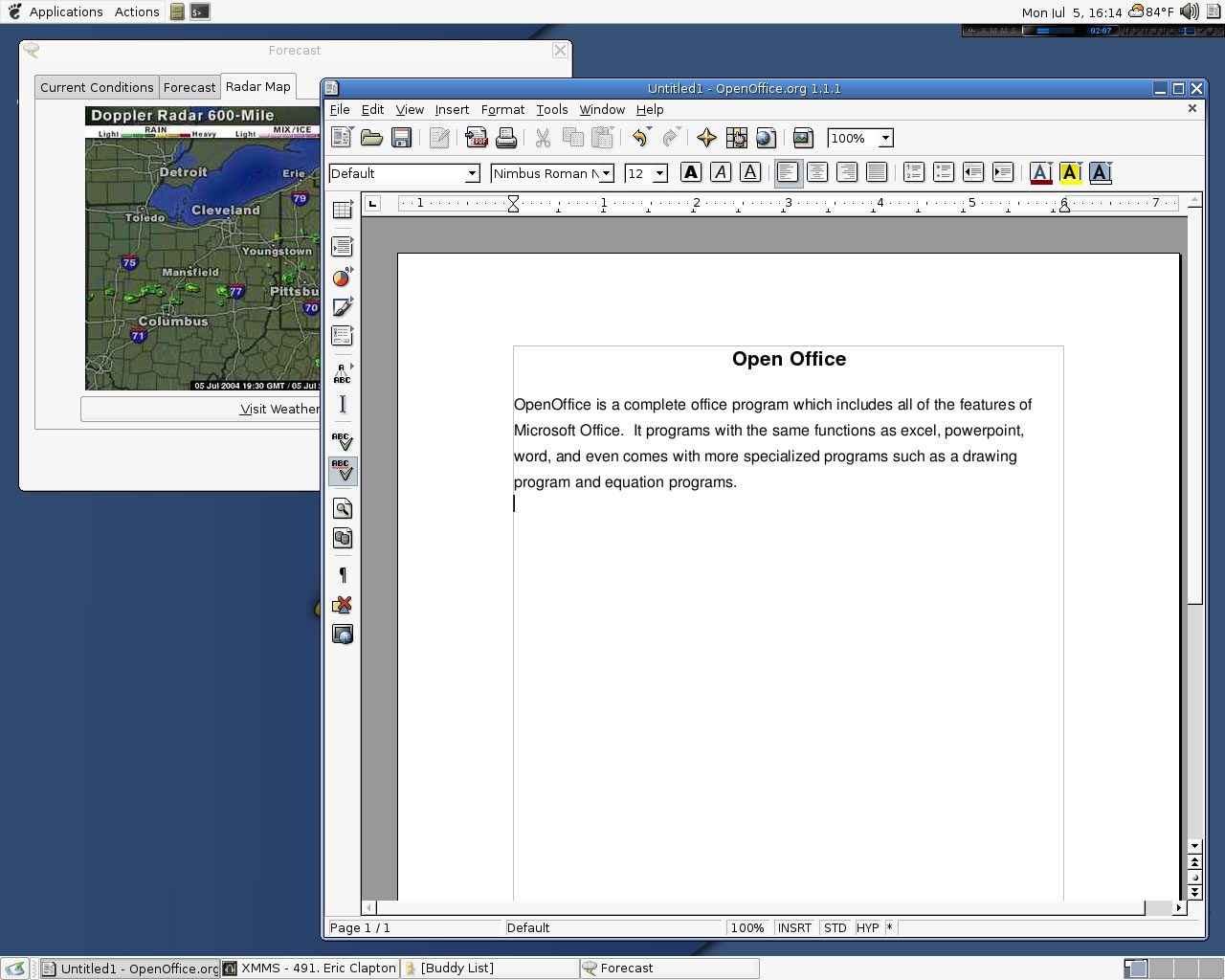The height and width of the screenshot is (980, 1225).
Task: Run Spellcheck from sidebar
Action: 343,441
